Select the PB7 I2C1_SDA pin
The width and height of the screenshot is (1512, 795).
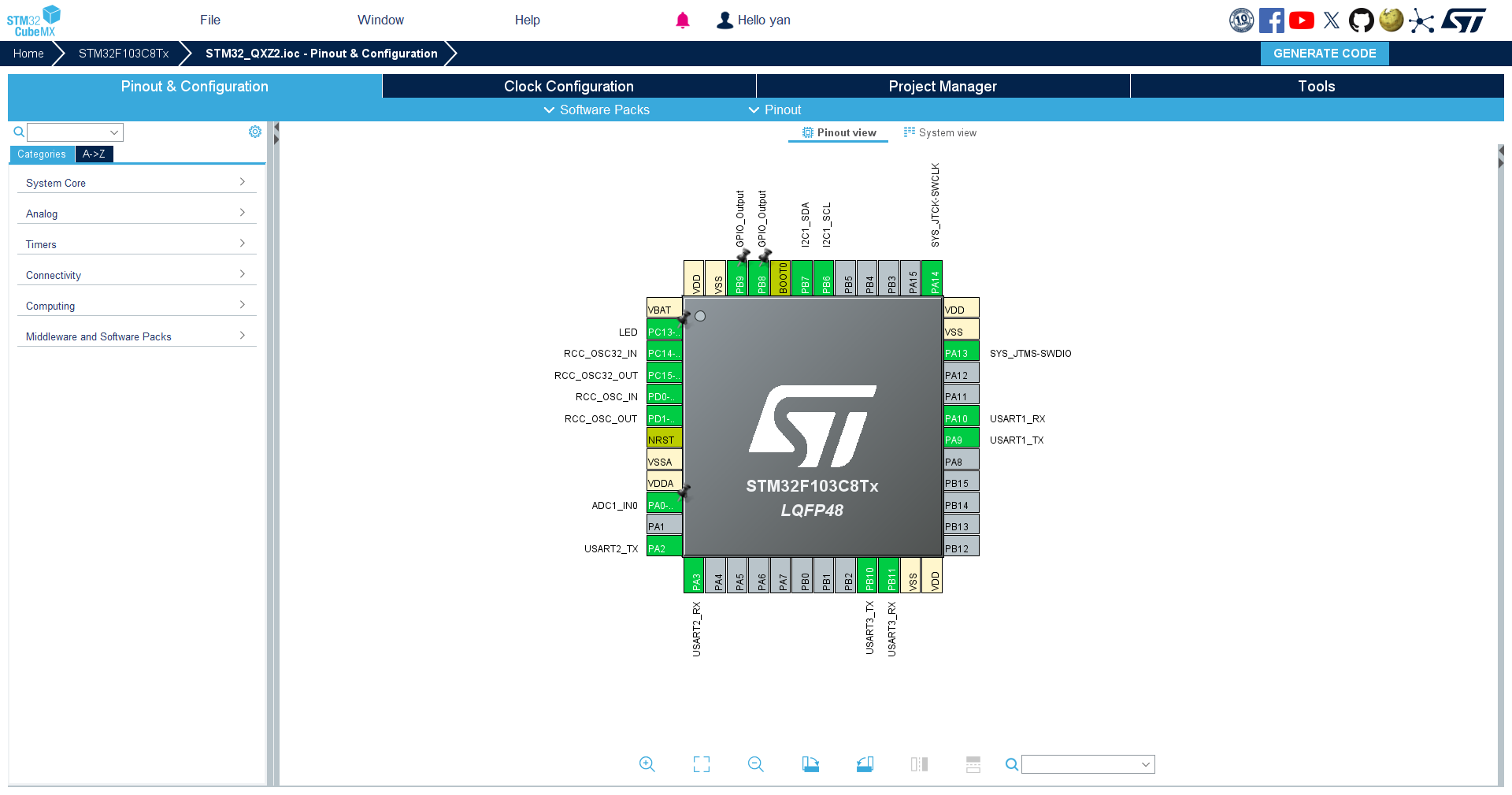804,279
